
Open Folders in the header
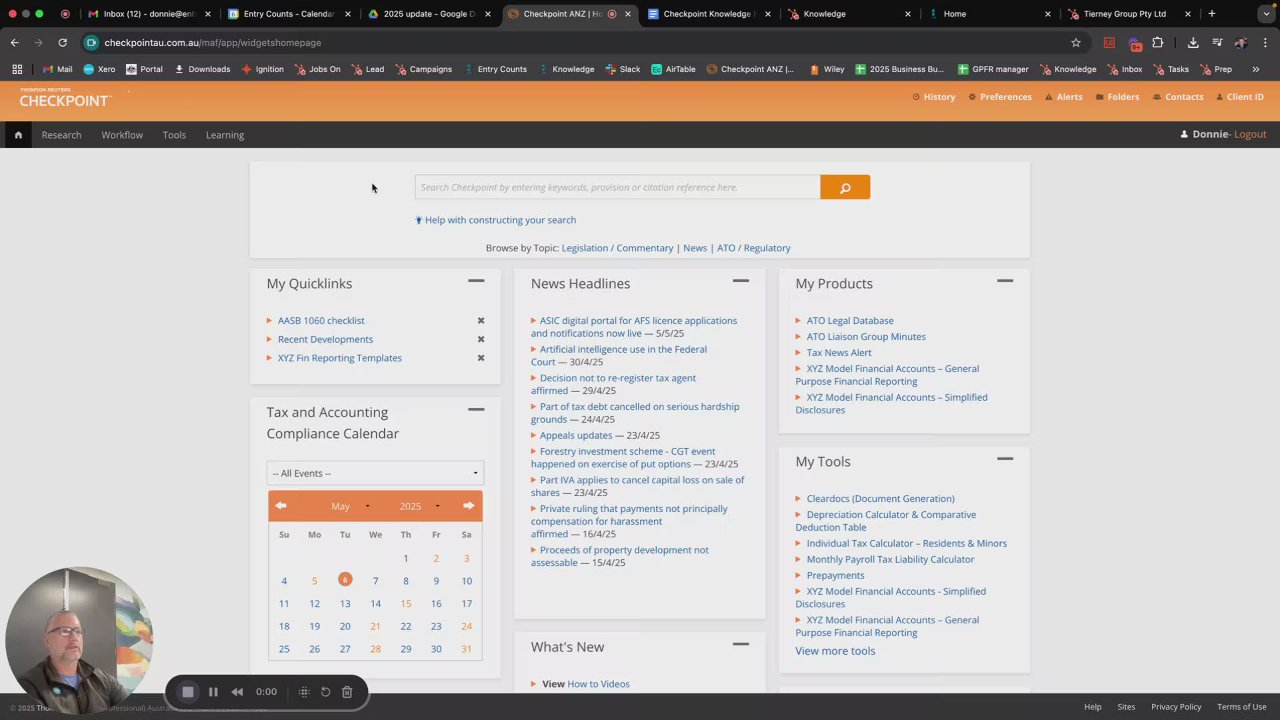point(1117,97)
